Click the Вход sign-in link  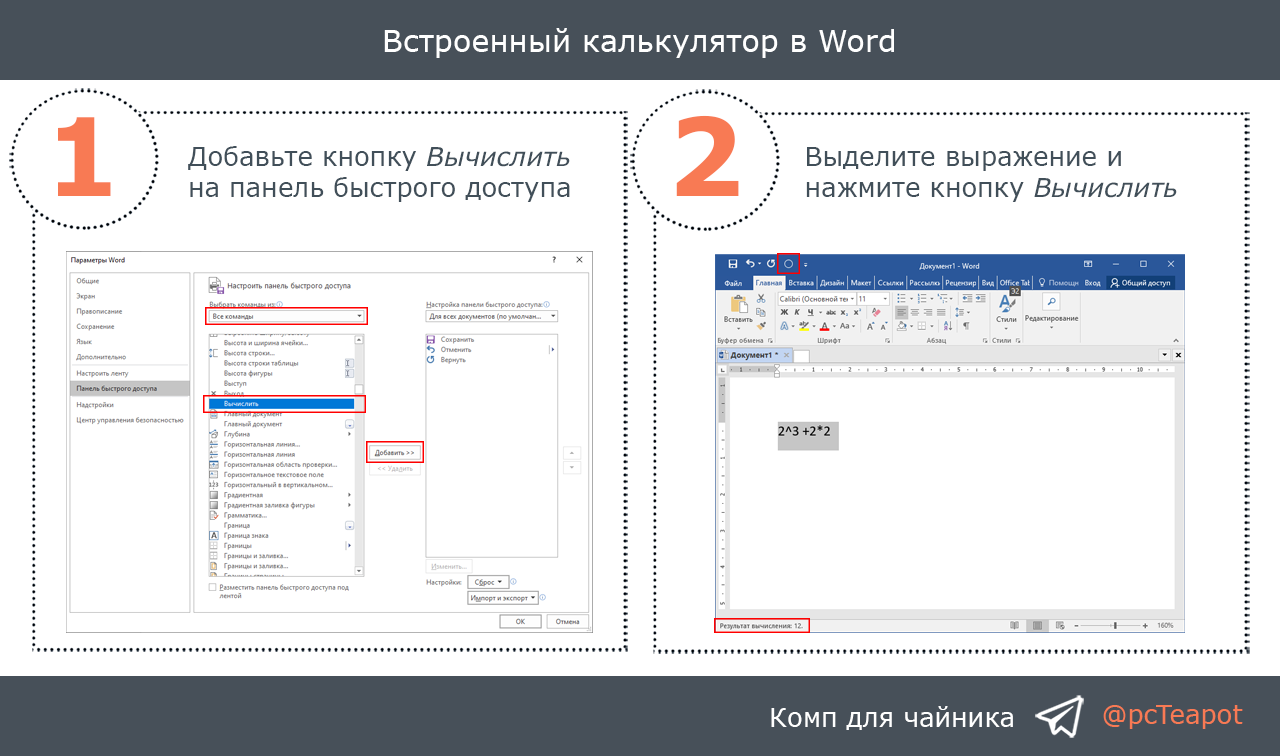1092,283
